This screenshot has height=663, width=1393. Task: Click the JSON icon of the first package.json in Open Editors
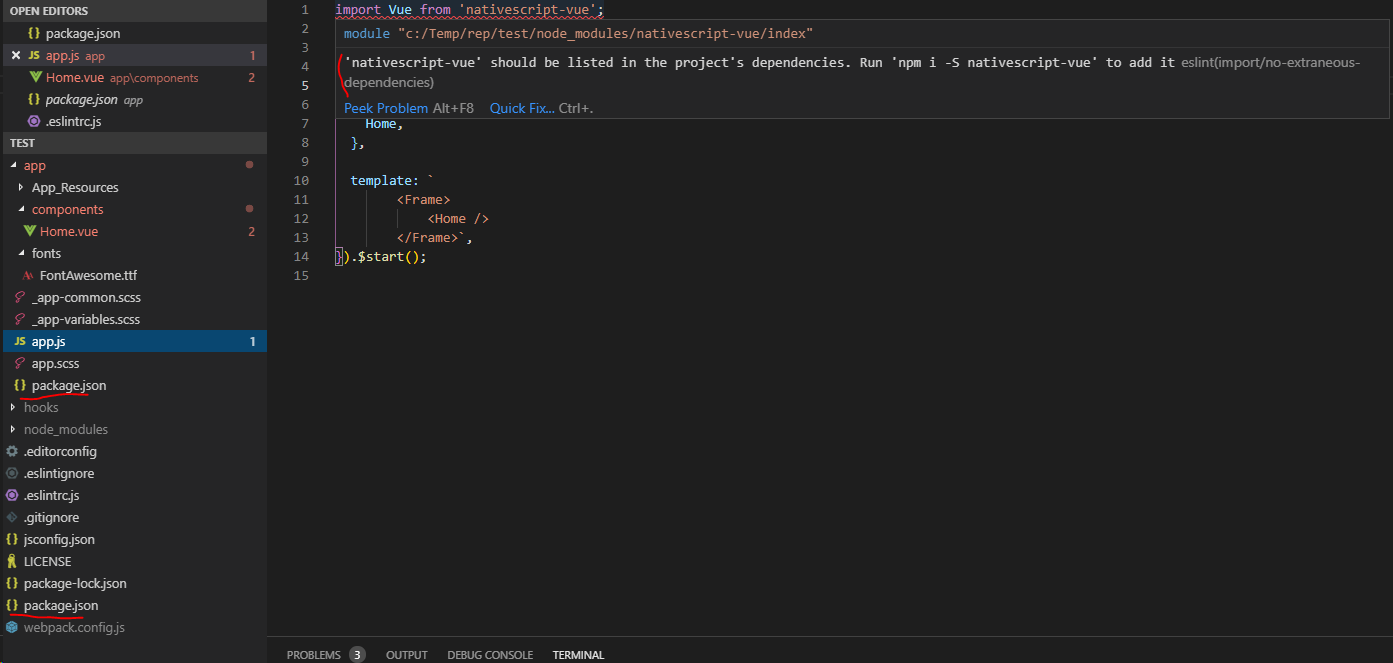click(34, 34)
